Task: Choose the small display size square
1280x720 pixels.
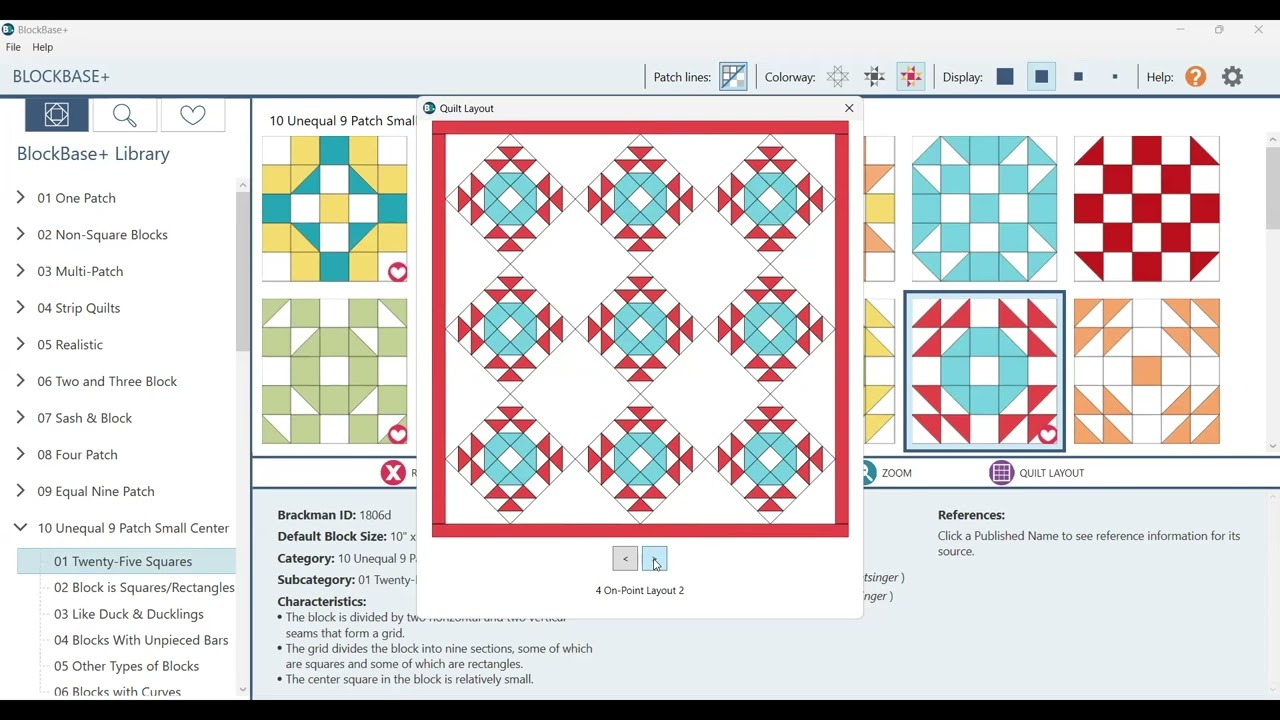Action: pos(1078,77)
